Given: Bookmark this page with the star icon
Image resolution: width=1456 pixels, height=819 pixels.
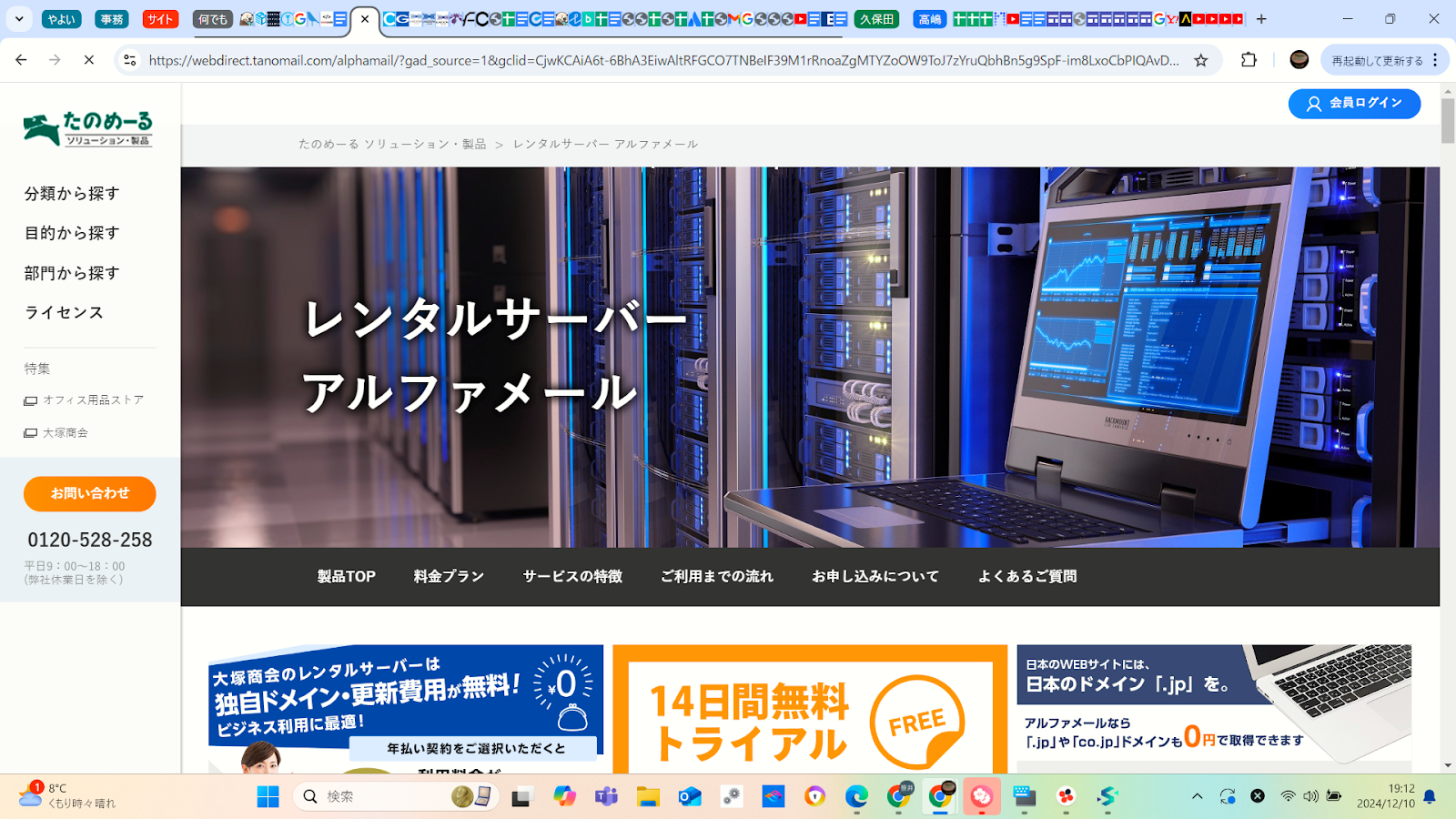Looking at the screenshot, I should [1201, 60].
